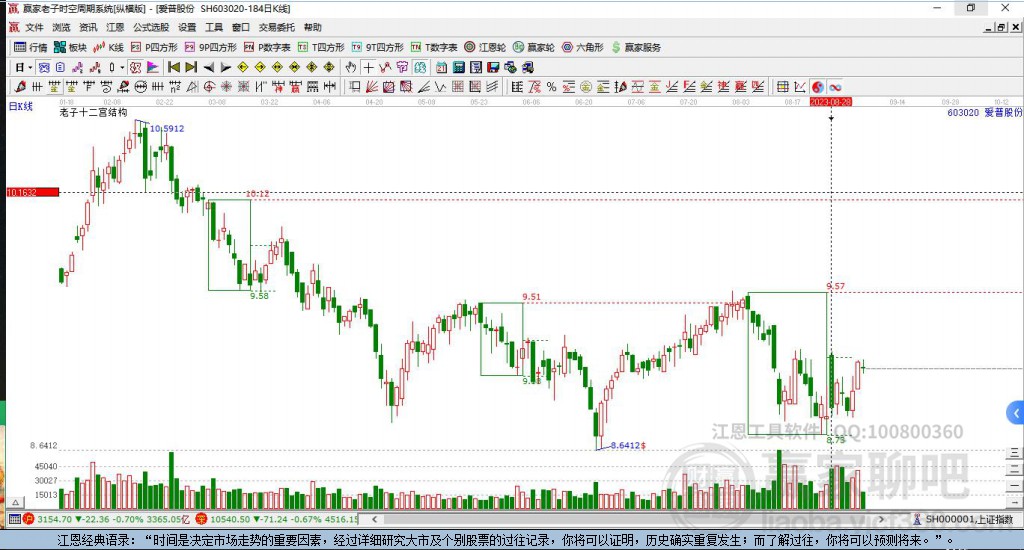Click the 日K线 label
Image resolution: width=1024 pixels, height=550 pixels.
pos(20,106)
